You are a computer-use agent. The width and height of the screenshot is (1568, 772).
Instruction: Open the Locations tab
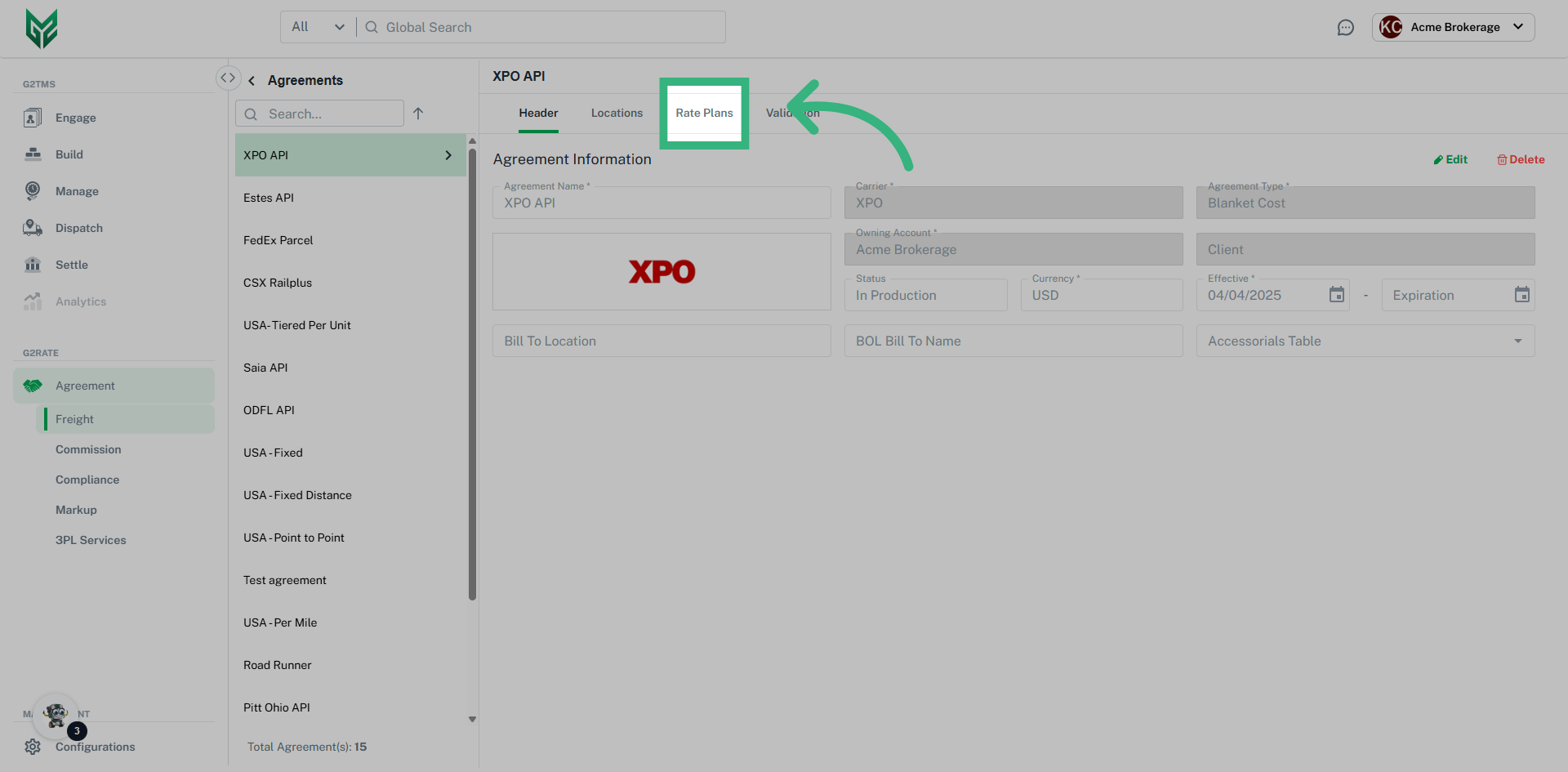(x=617, y=113)
